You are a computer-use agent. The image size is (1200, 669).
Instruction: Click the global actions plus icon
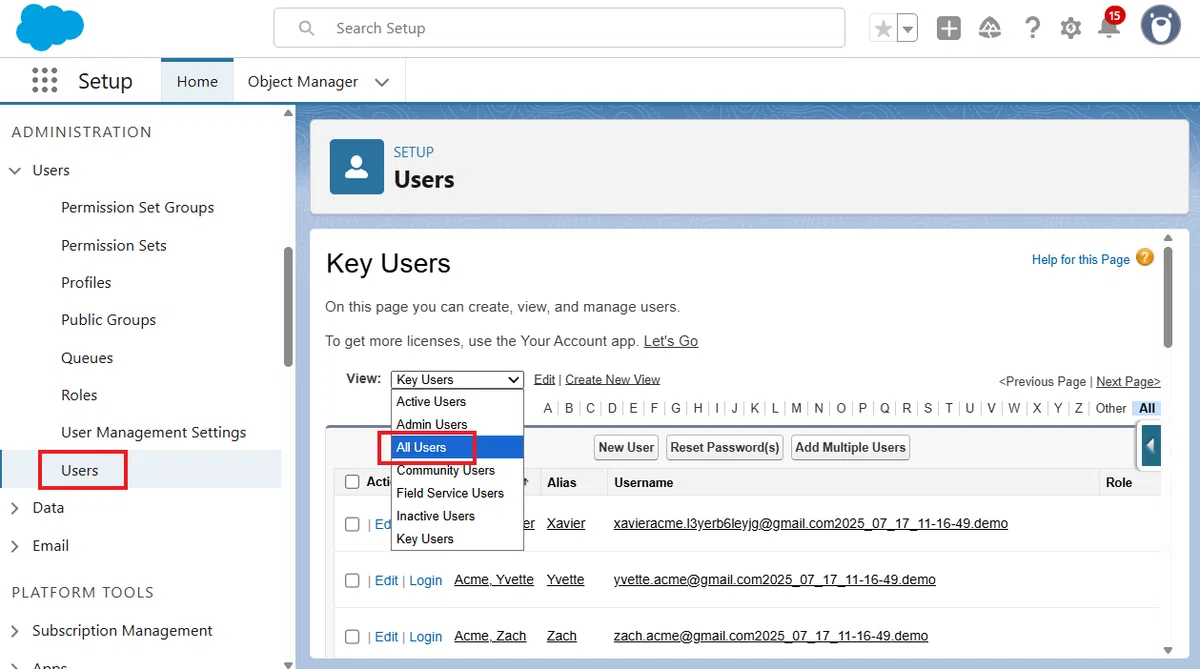click(949, 29)
